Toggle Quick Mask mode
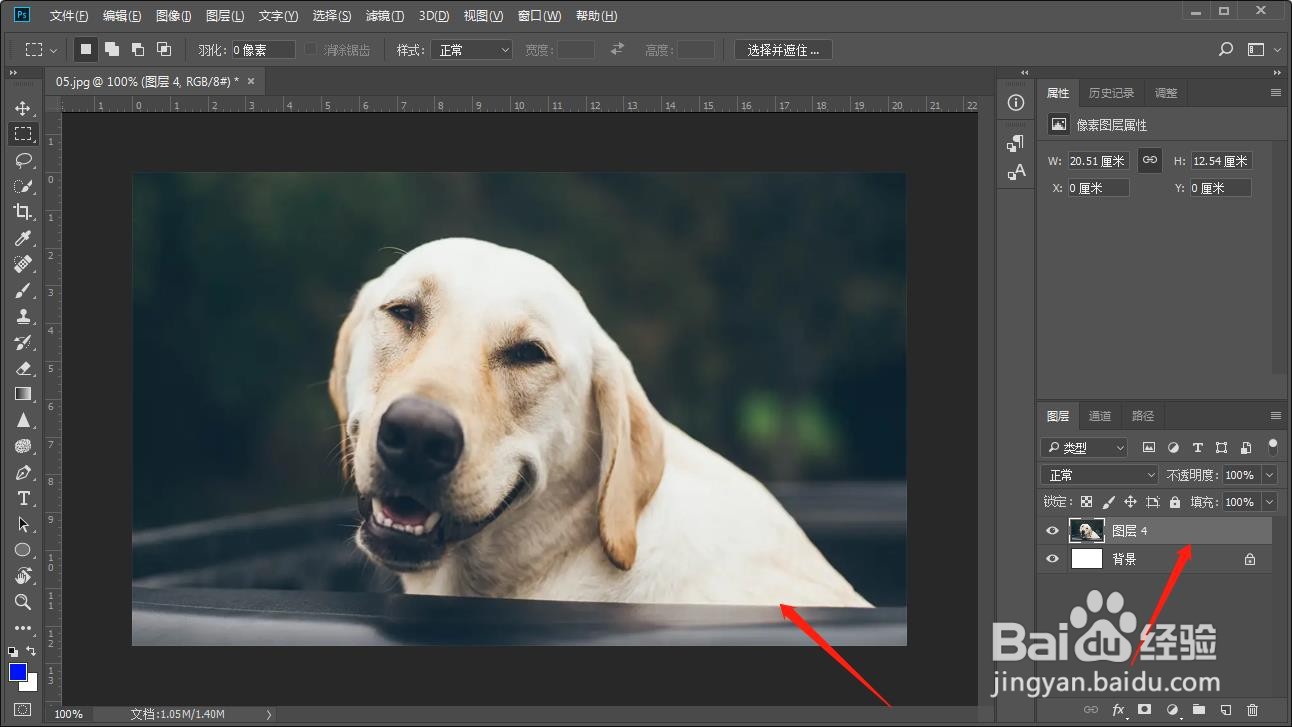 (22, 709)
